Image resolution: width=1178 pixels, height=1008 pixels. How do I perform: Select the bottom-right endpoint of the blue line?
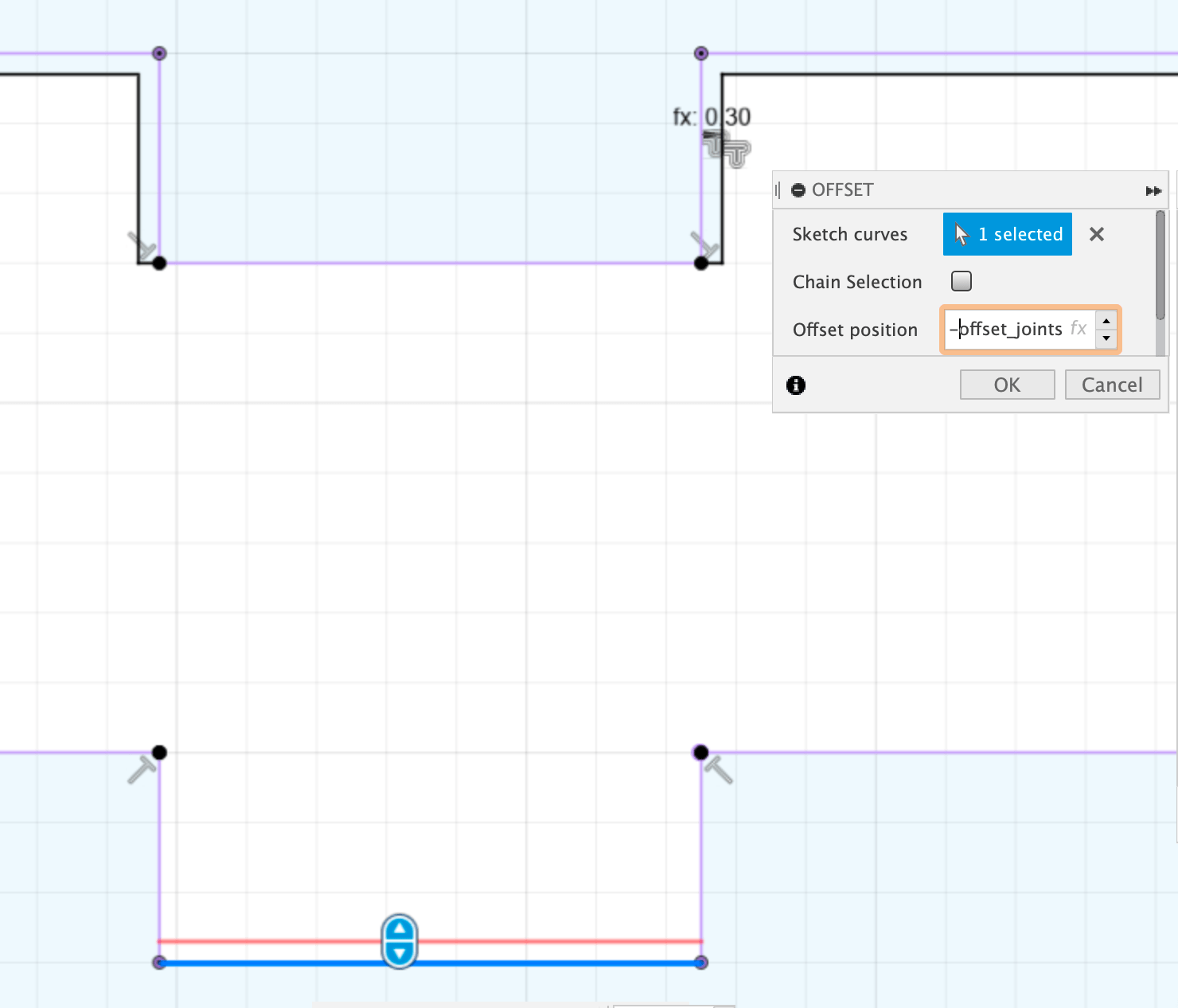701,963
